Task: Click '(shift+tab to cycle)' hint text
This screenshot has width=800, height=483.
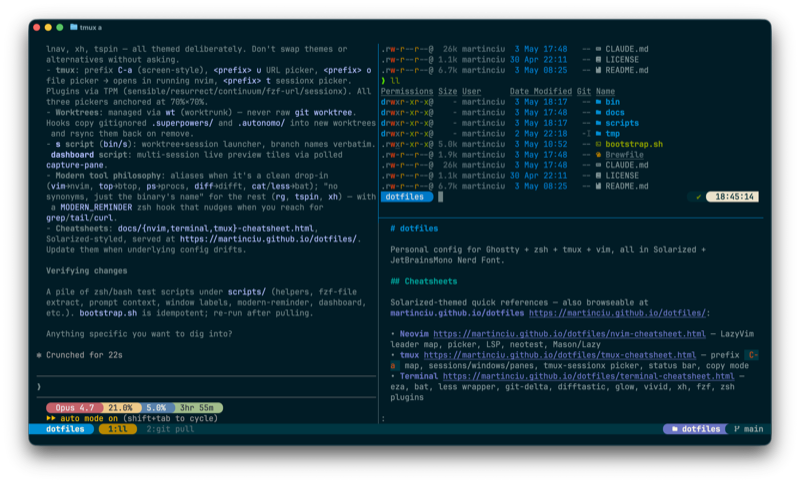Action: [x=170, y=418]
